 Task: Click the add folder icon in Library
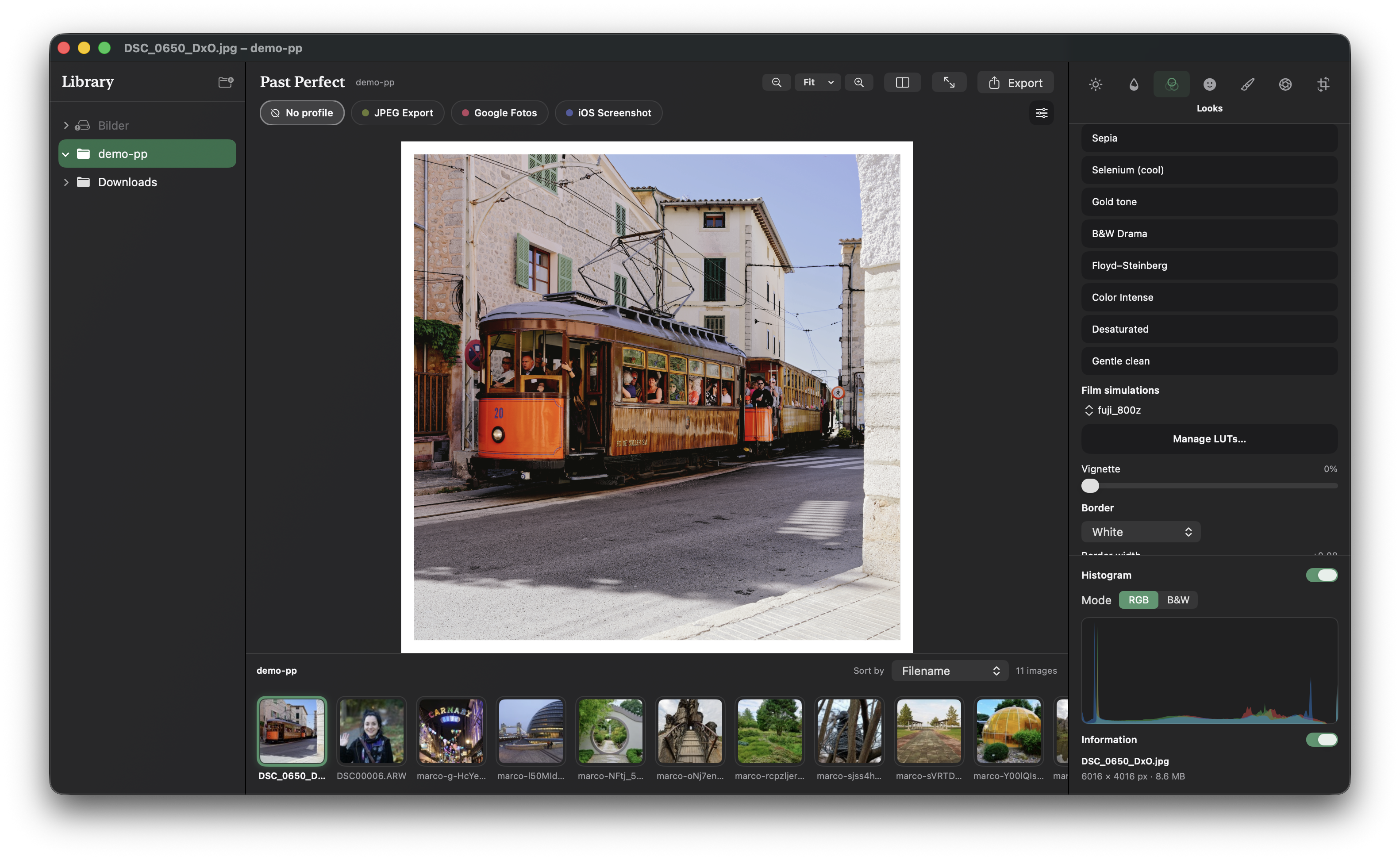point(226,82)
